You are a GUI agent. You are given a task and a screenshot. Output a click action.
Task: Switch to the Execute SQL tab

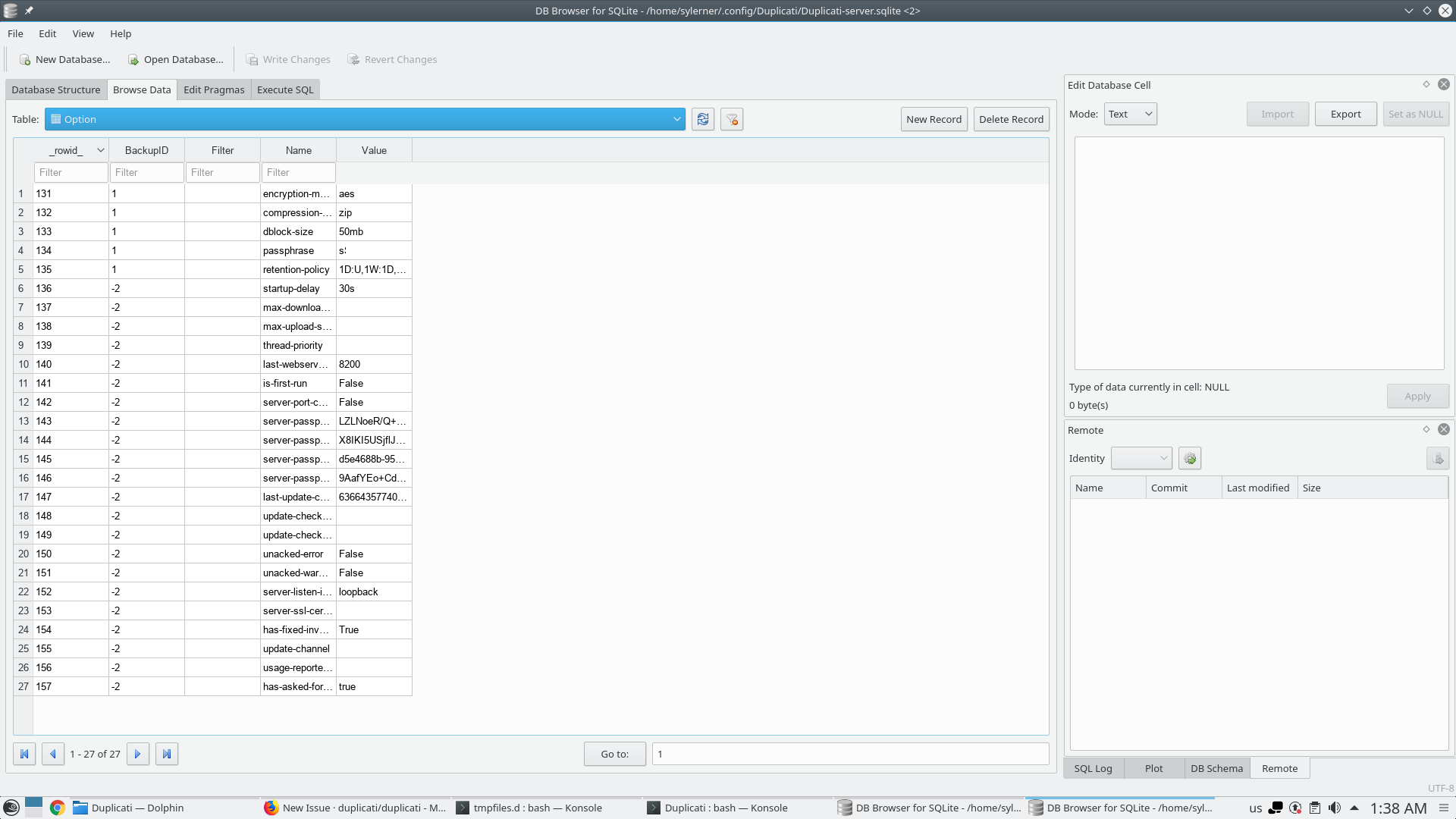tap(284, 89)
